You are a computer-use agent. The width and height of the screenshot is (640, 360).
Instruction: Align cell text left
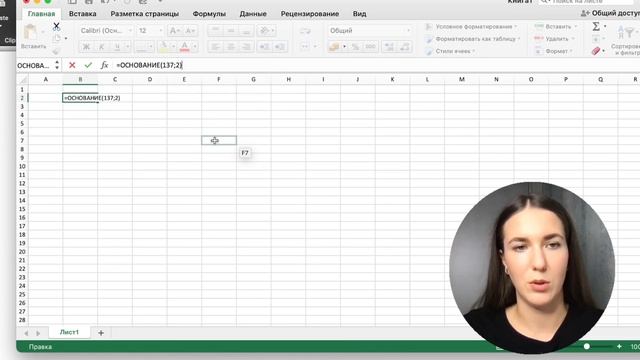click(x=216, y=47)
